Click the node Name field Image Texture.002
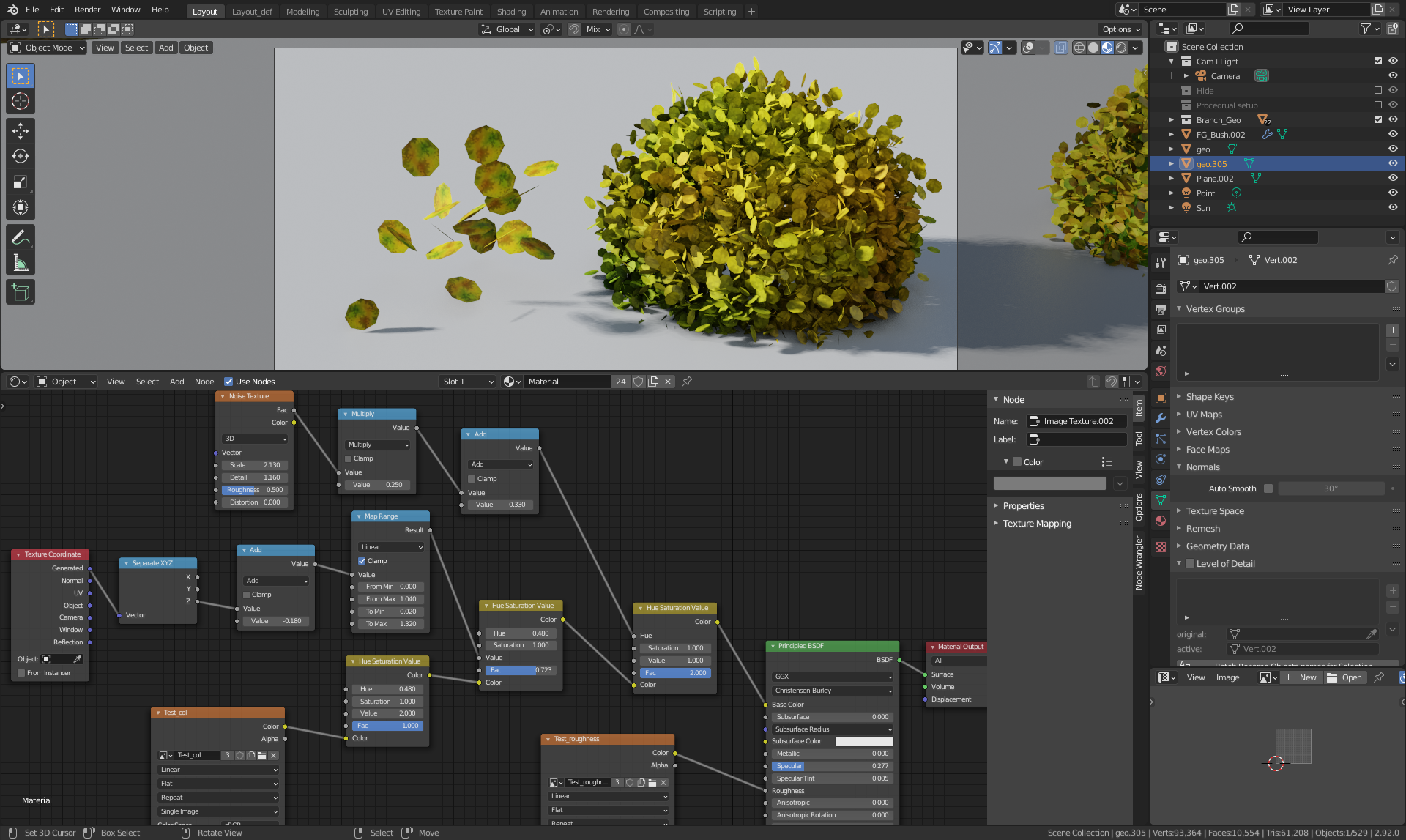The image size is (1406, 840). (1077, 421)
